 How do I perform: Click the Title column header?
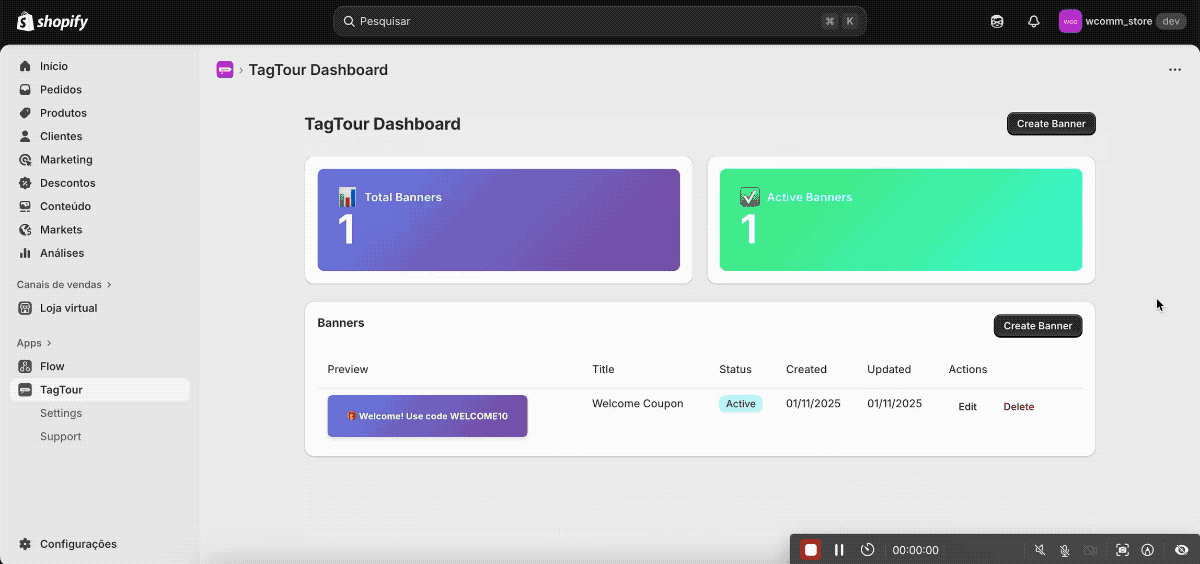(x=603, y=369)
